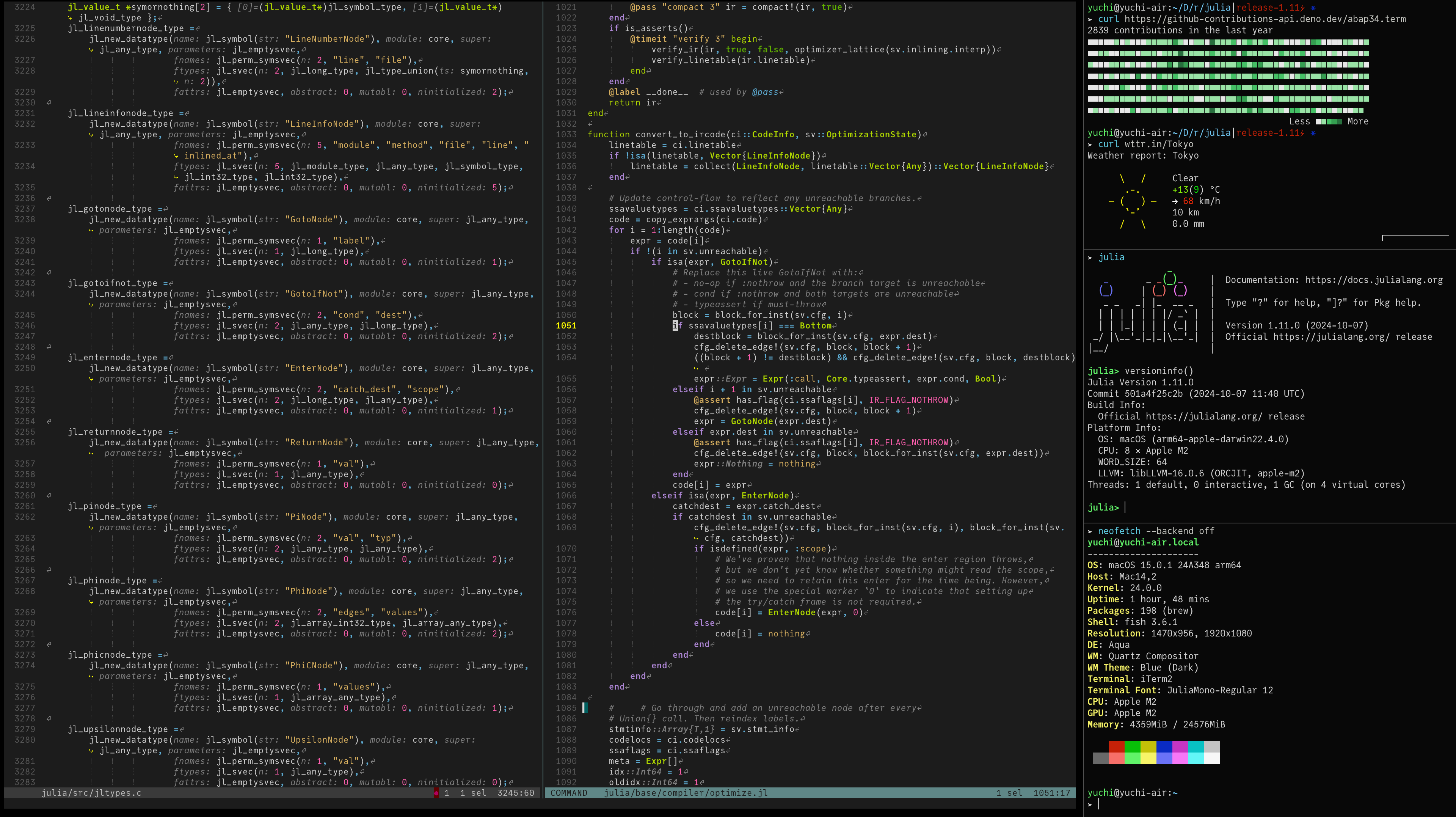
Task: Click the yellow block in neofetch palette's upper row
Action: (x=1148, y=747)
